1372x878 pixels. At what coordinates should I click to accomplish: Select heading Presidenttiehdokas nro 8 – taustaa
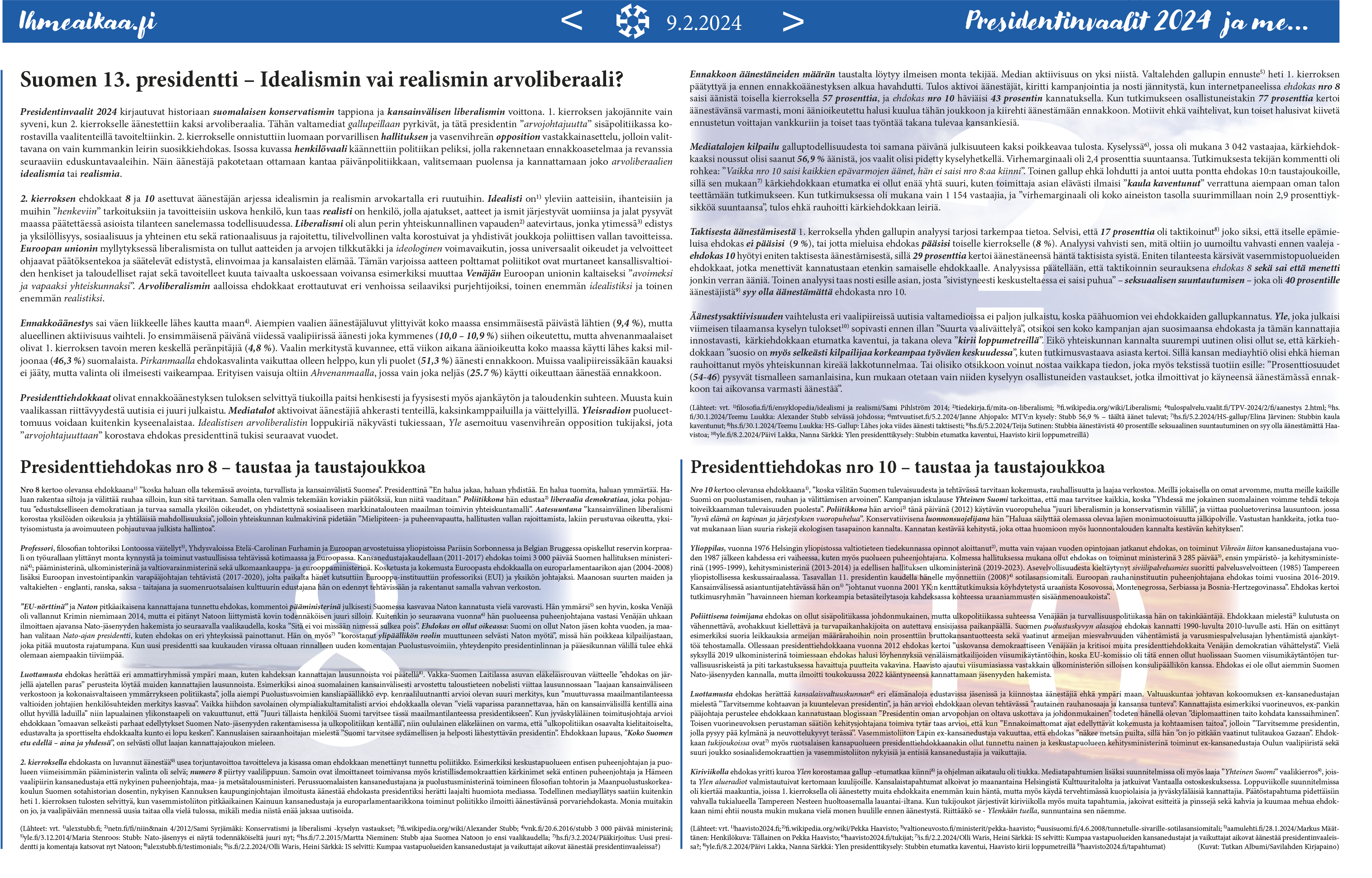(222, 467)
